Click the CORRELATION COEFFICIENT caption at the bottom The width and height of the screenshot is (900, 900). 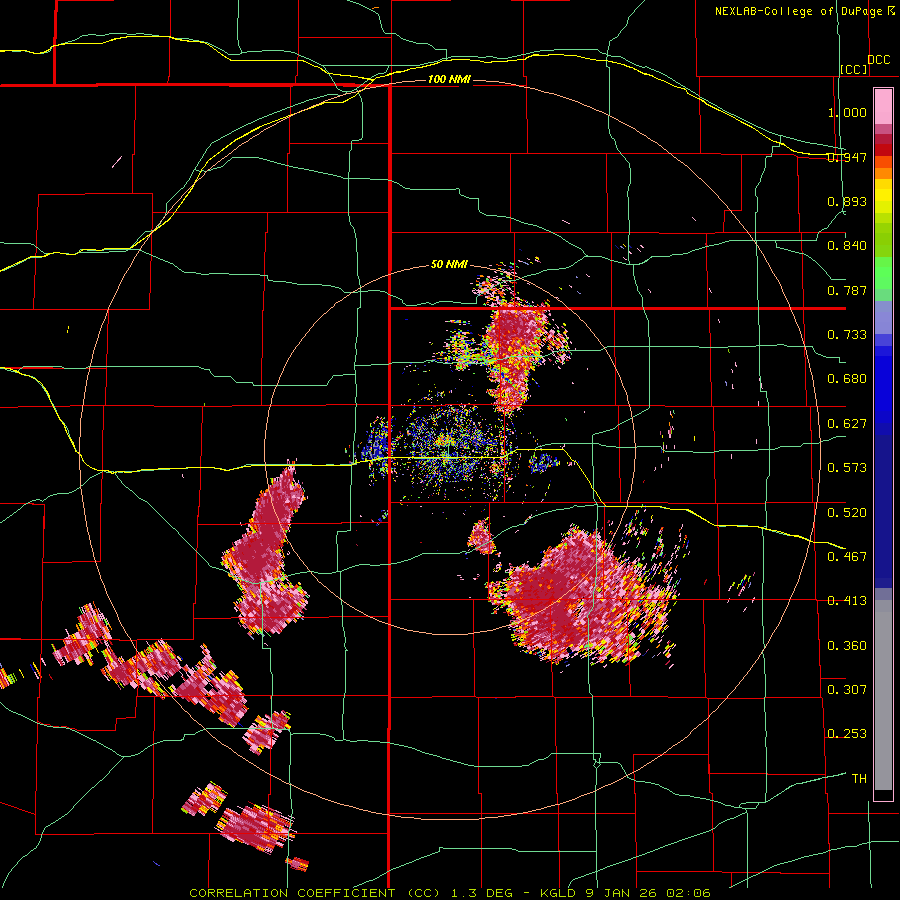click(x=450, y=893)
